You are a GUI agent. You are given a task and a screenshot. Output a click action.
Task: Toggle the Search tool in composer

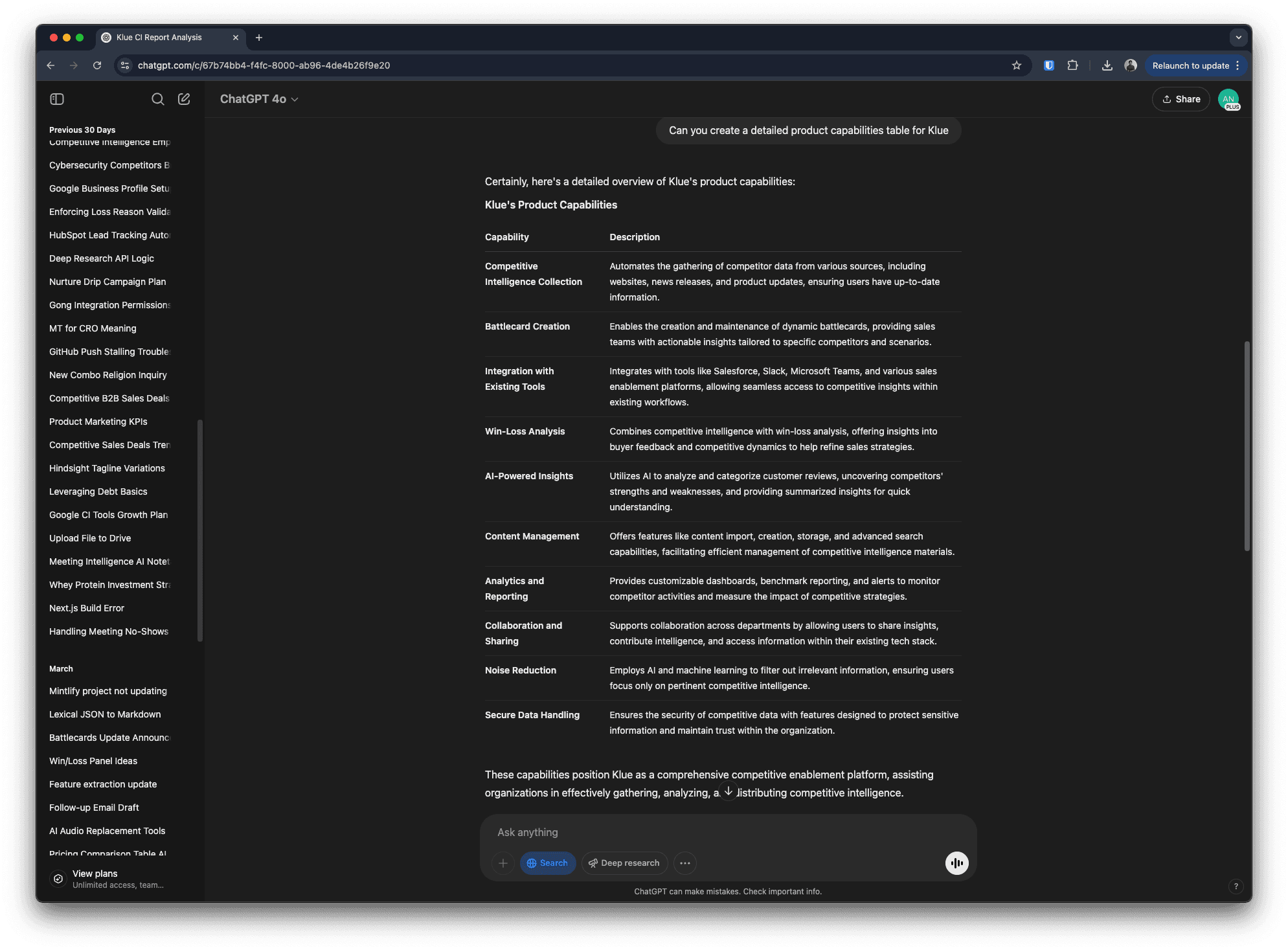548,863
